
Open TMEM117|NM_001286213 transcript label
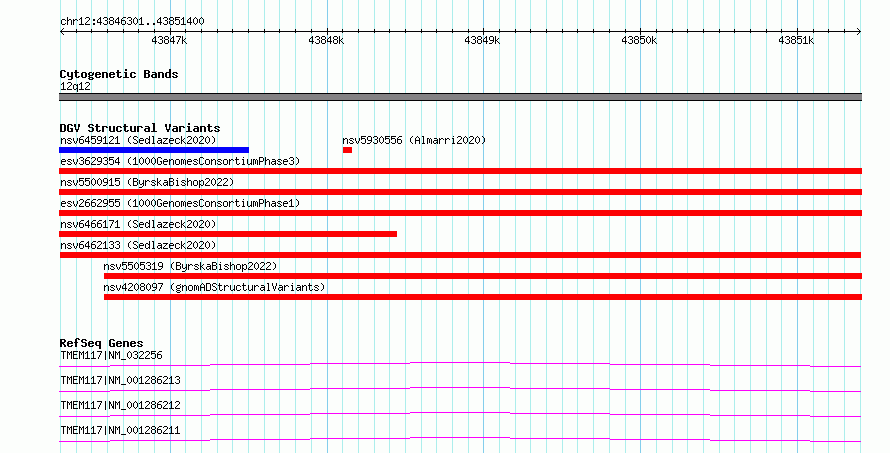tap(120, 381)
